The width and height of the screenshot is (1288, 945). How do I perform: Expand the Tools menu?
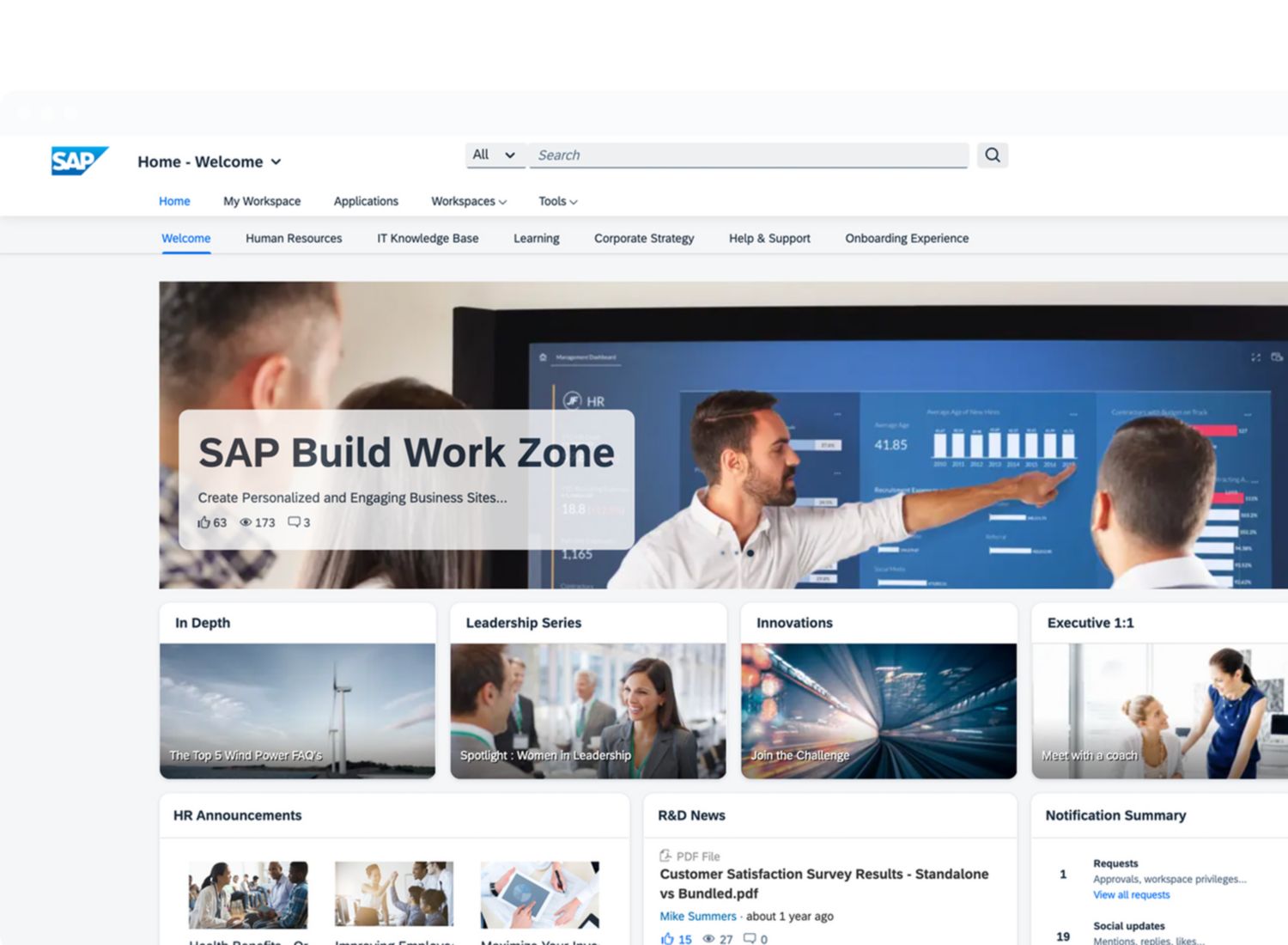click(x=557, y=201)
